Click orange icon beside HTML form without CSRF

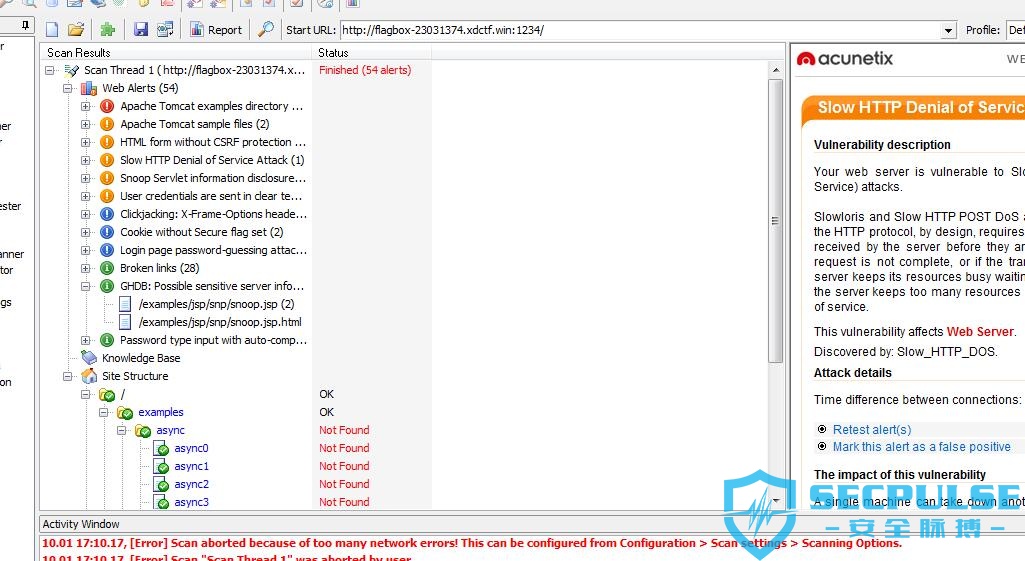click(x=107, y=142)
